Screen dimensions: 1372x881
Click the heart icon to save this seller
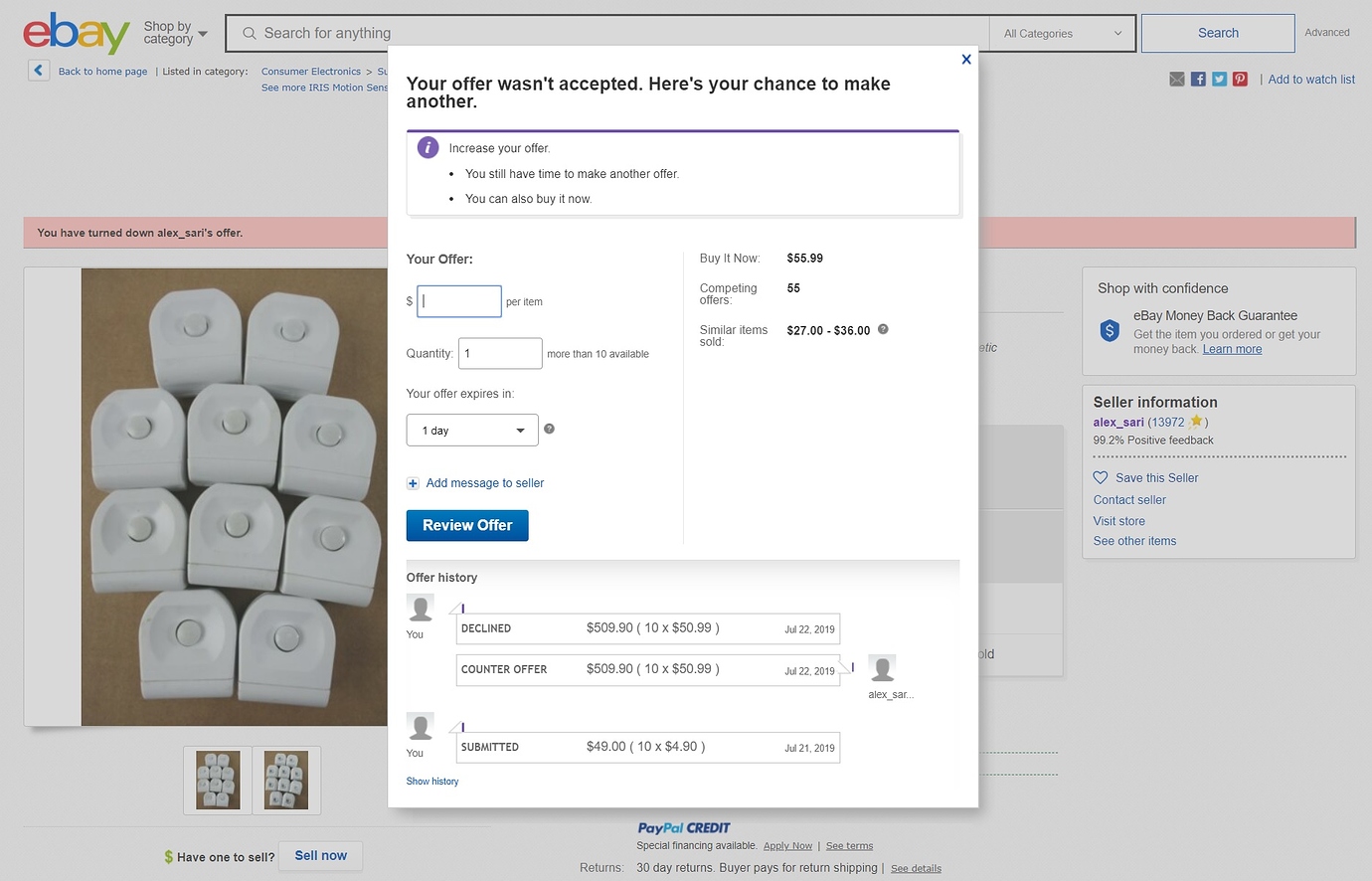(1101, 477)
